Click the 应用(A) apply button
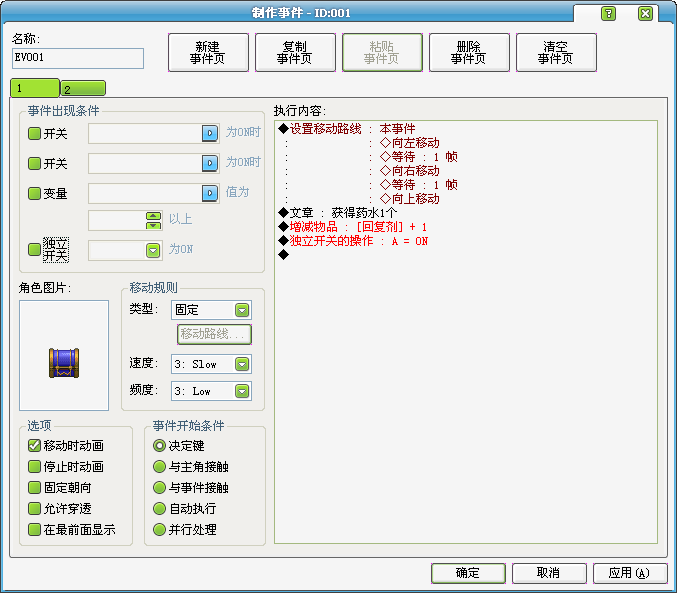Screen dimensions: 677x593 click(x=630, y=573)
